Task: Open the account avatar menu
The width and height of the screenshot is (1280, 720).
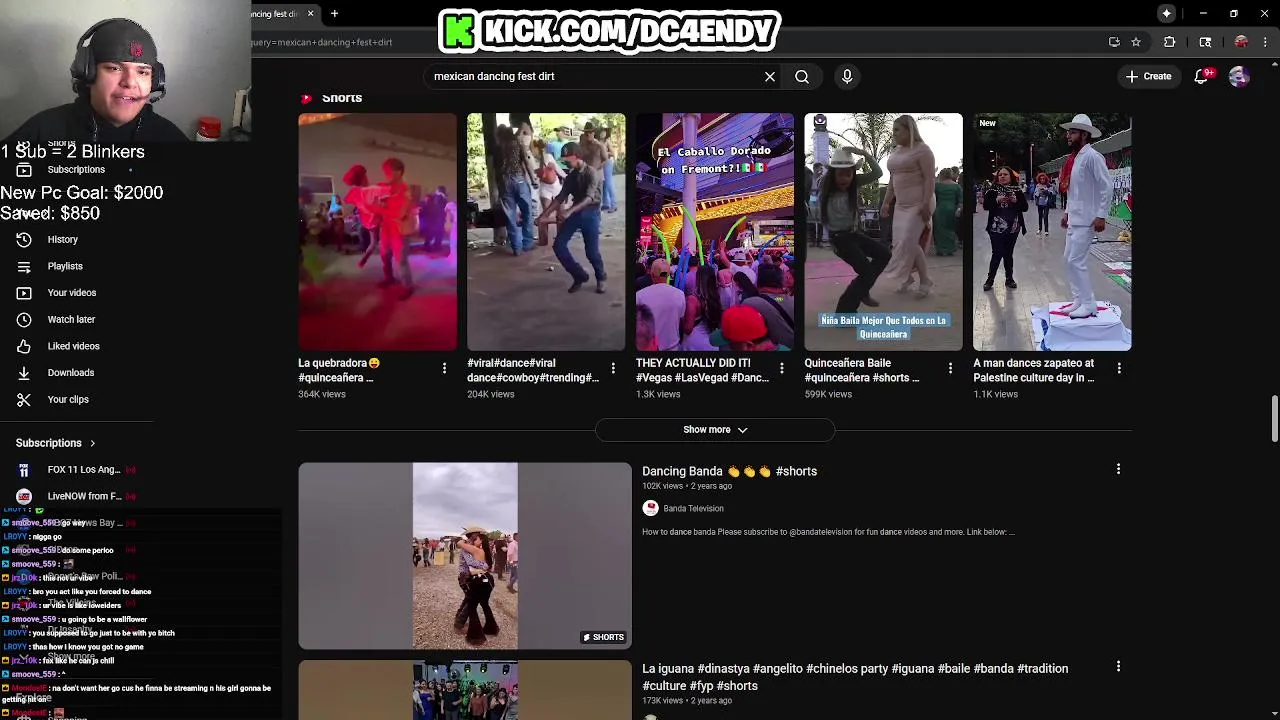Action: pos(1239,76)
